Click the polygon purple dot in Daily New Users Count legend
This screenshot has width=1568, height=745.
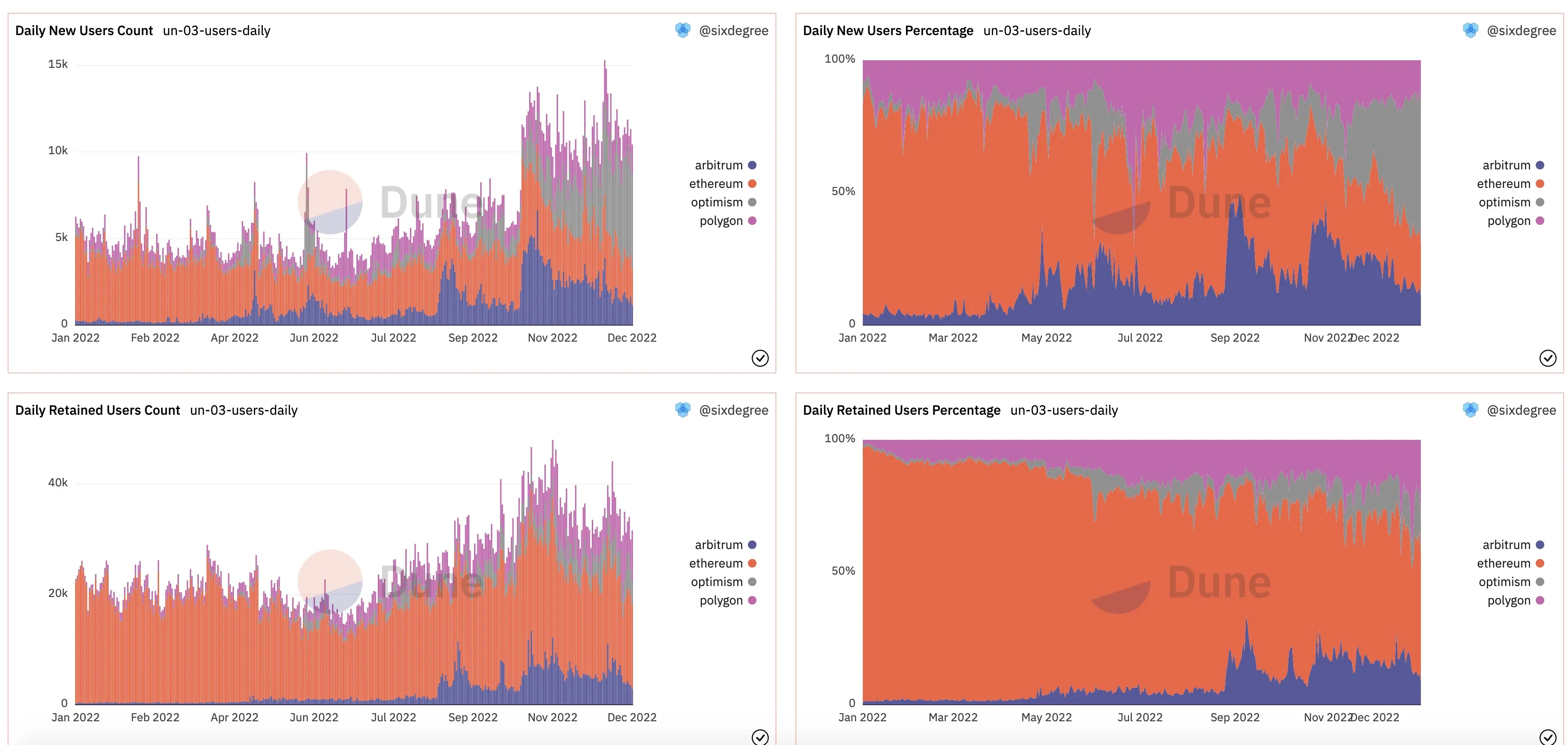click(x=752, y=221)
